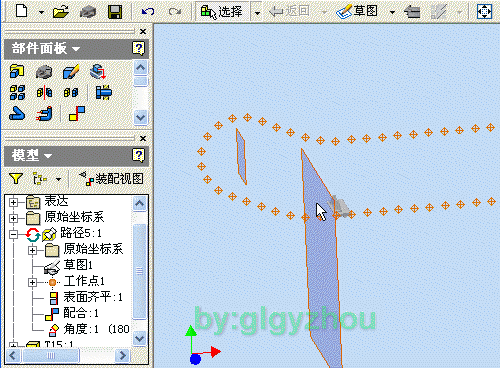Click the greyed Redo arrow
Image resolution: width=500 pixels, height=368 pixels.
point(175,12)
